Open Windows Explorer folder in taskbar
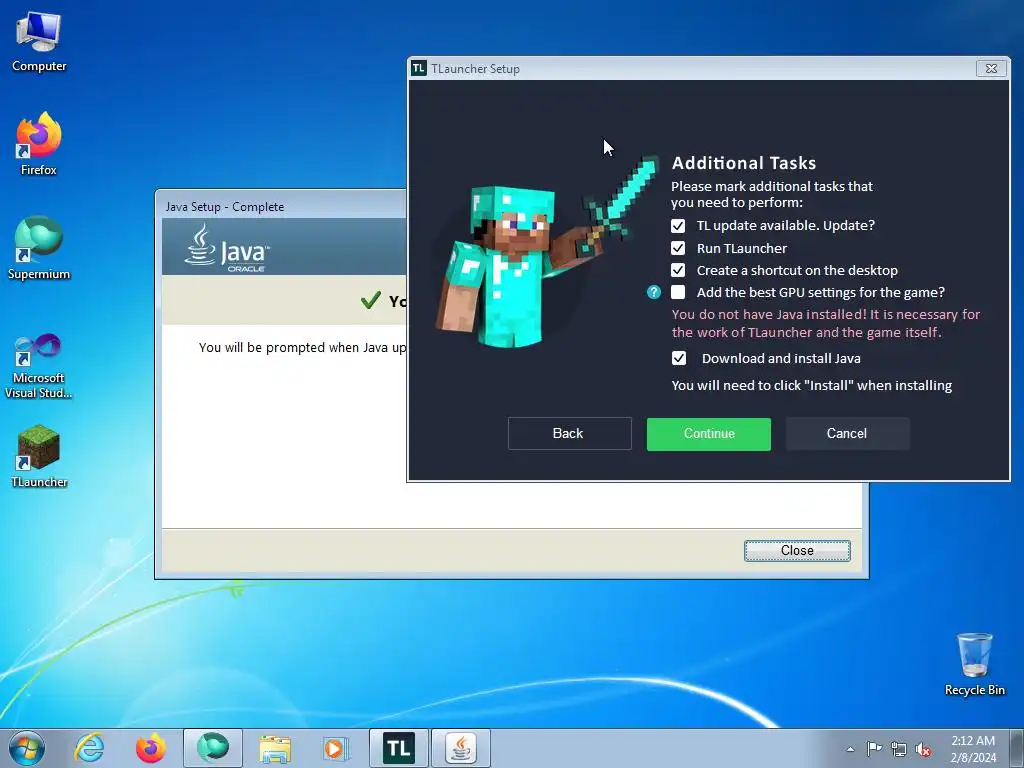Viewport: 1024px width, 768px height. [275, 748]
